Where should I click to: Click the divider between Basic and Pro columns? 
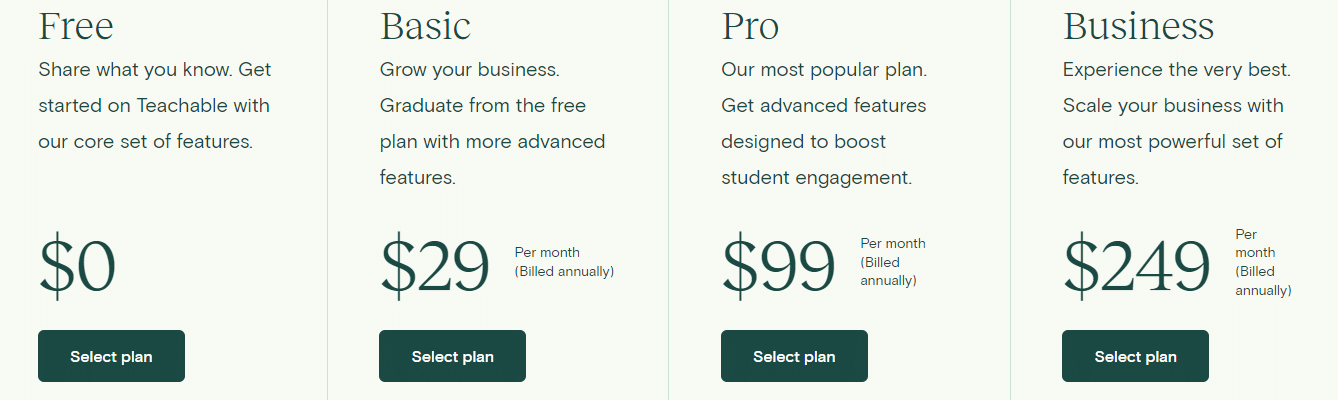668,200
